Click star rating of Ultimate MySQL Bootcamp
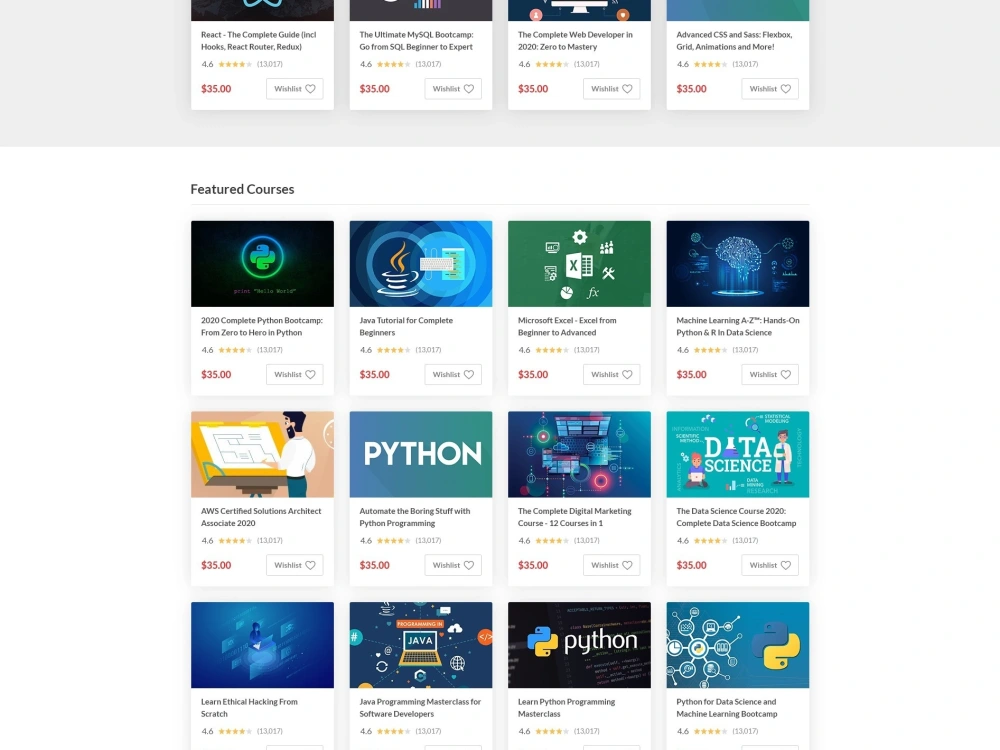This screenshot has height=750, width=1000. 393,64
